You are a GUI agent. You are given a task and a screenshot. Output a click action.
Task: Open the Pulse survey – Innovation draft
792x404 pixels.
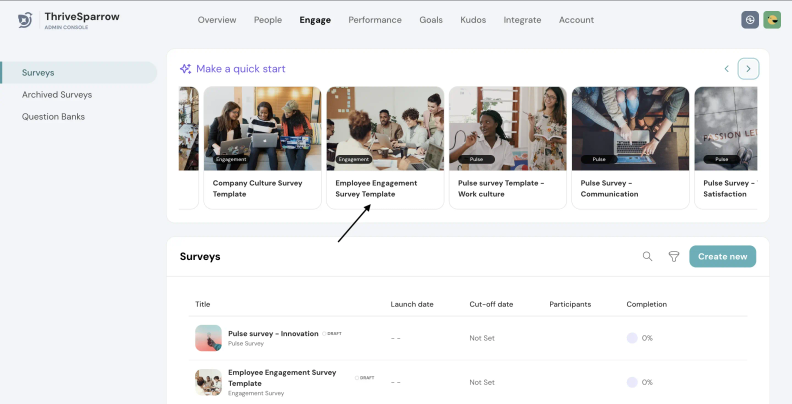click(x=273, y=334)
